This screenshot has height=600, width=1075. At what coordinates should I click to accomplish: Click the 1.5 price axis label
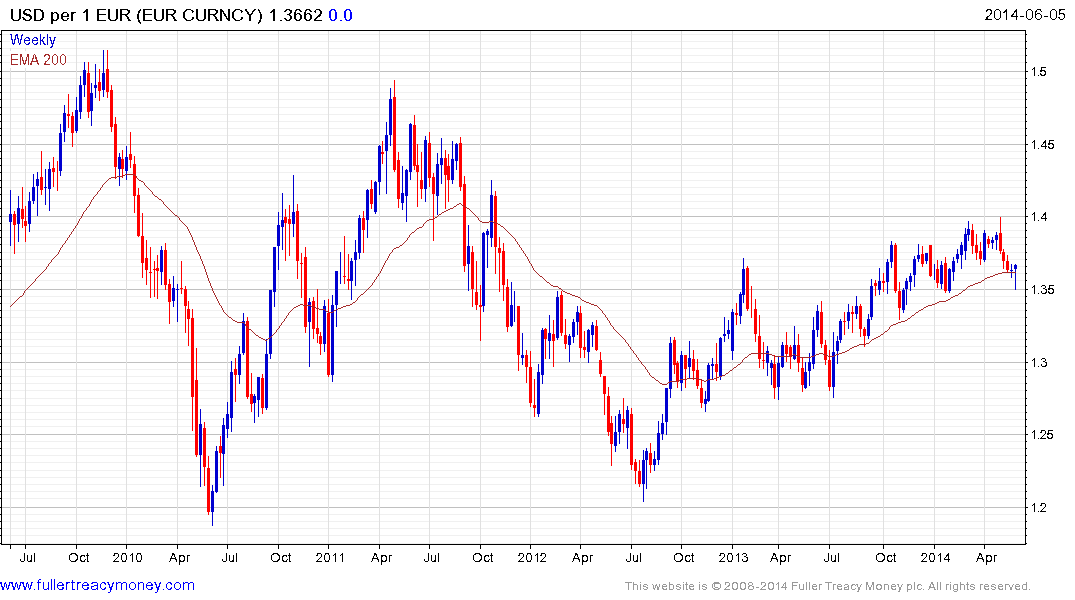coord(1038,71)
